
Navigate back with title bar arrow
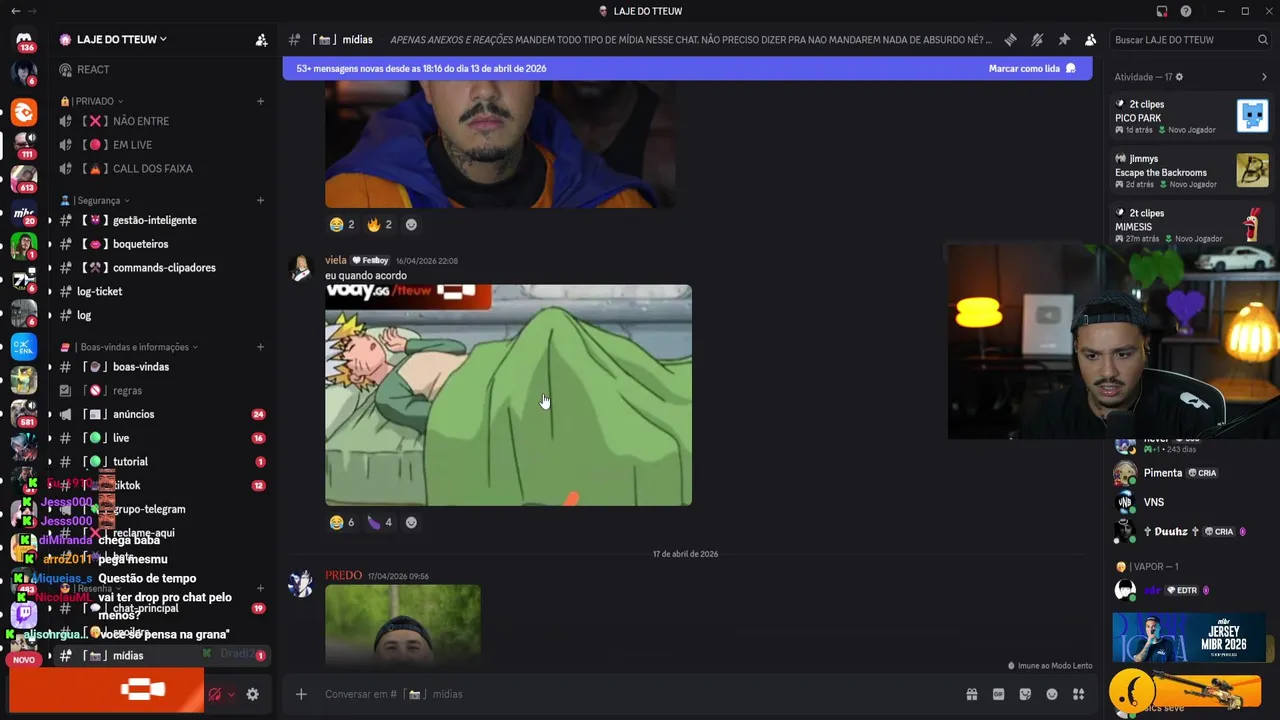tap(15, 11)
